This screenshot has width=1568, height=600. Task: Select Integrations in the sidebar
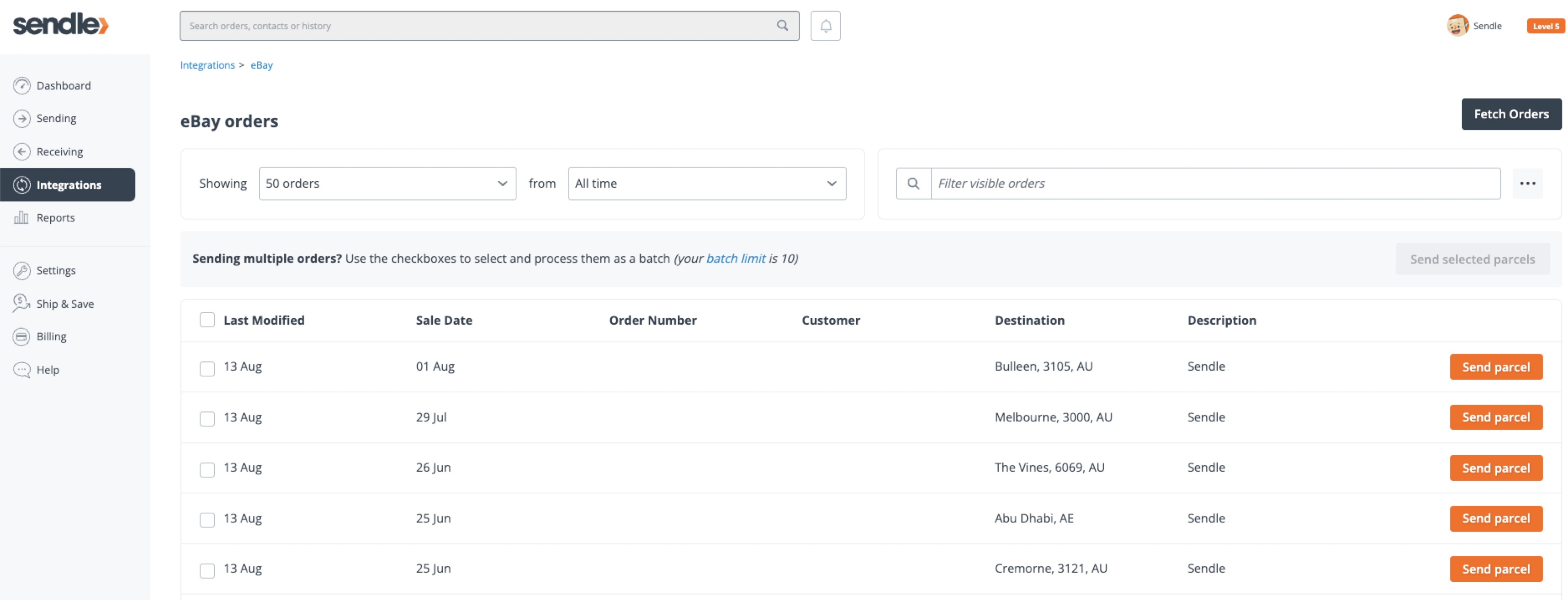(68, 185)
